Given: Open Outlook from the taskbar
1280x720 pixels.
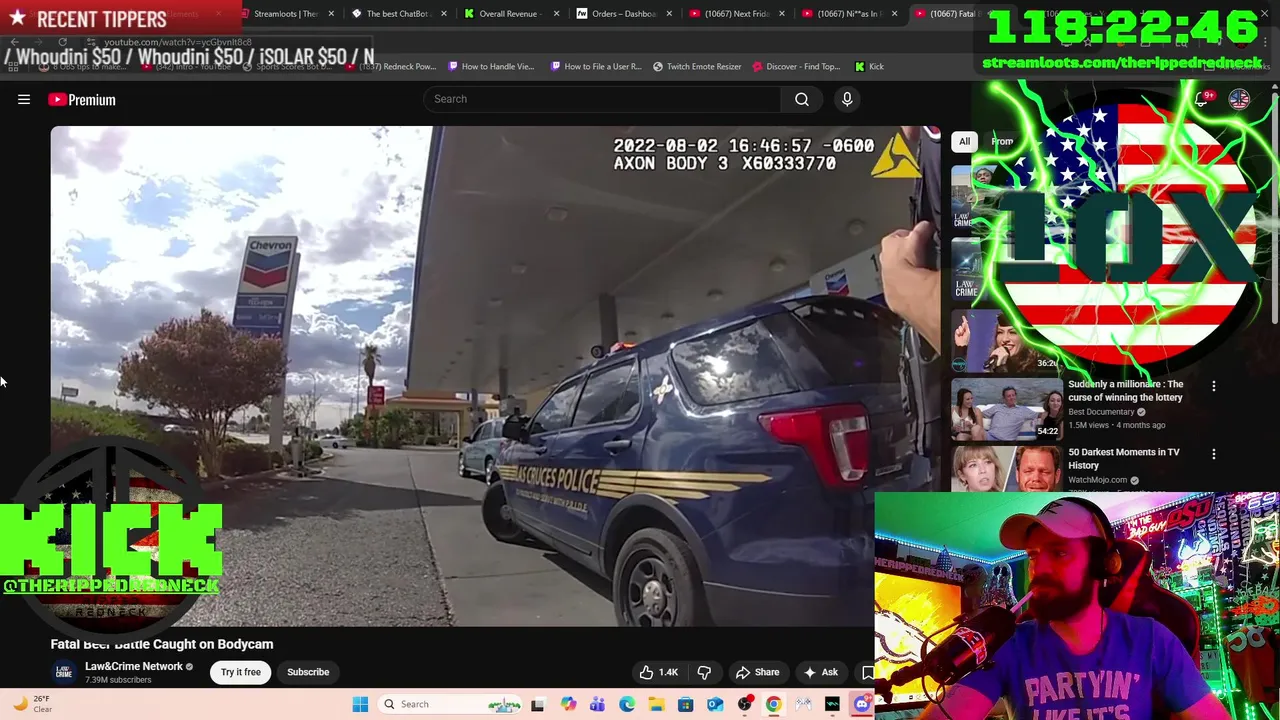Looking at the screenshot, I should [715, 704].
